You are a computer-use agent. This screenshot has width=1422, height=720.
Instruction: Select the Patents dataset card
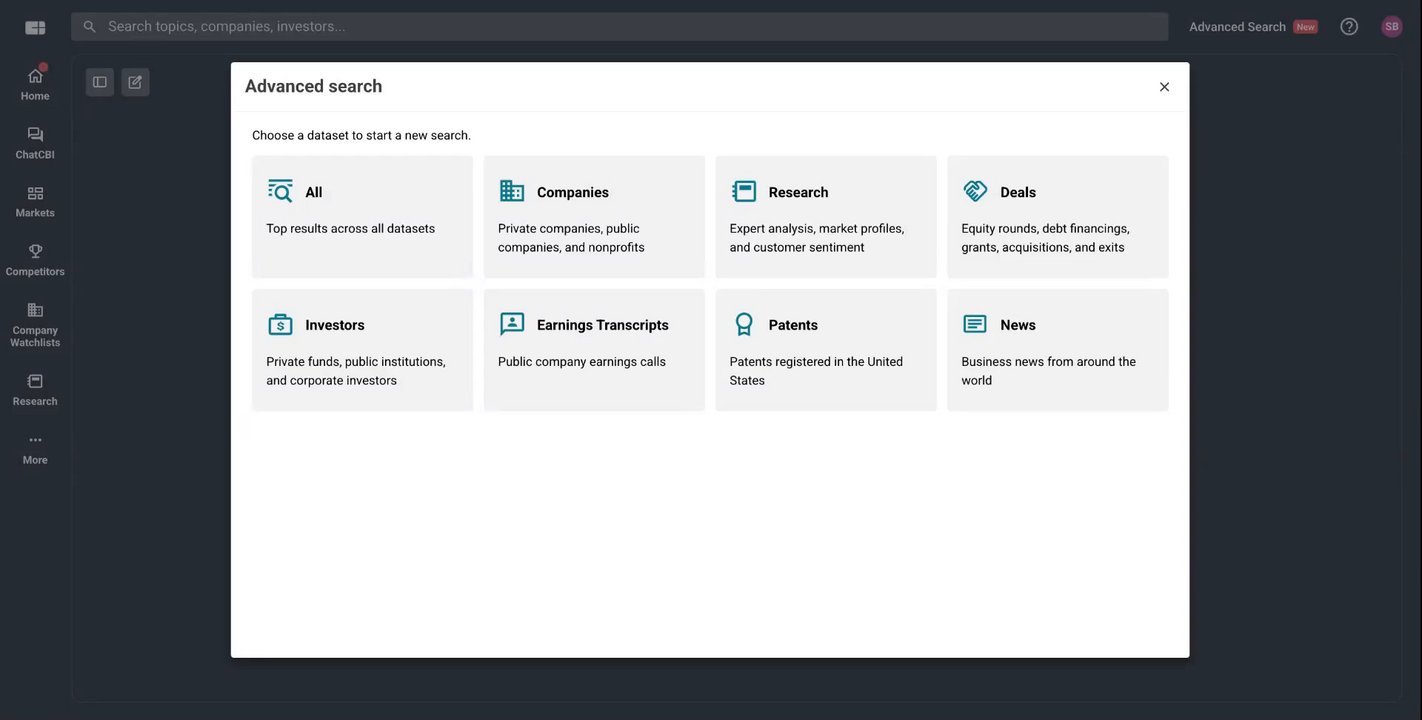tap(825, 350)
